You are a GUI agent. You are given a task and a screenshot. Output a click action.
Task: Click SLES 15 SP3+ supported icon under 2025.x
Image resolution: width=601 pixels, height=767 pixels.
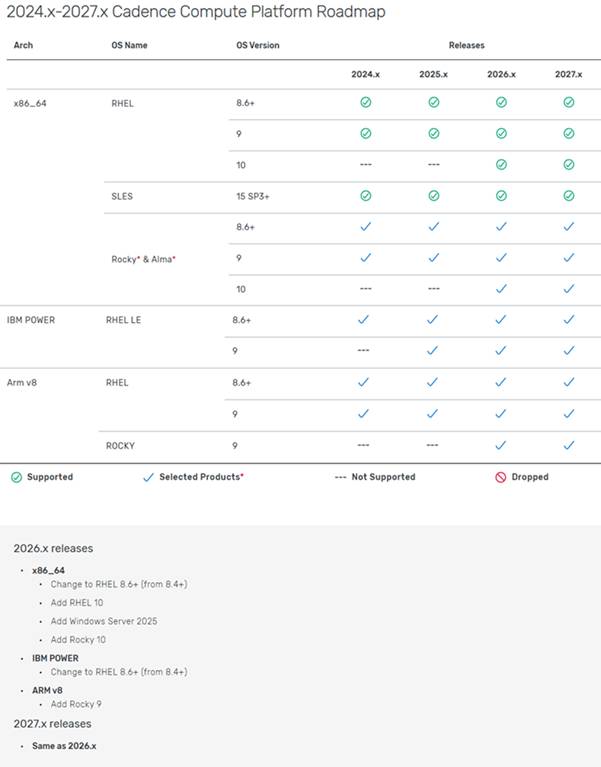coord(434,196)
